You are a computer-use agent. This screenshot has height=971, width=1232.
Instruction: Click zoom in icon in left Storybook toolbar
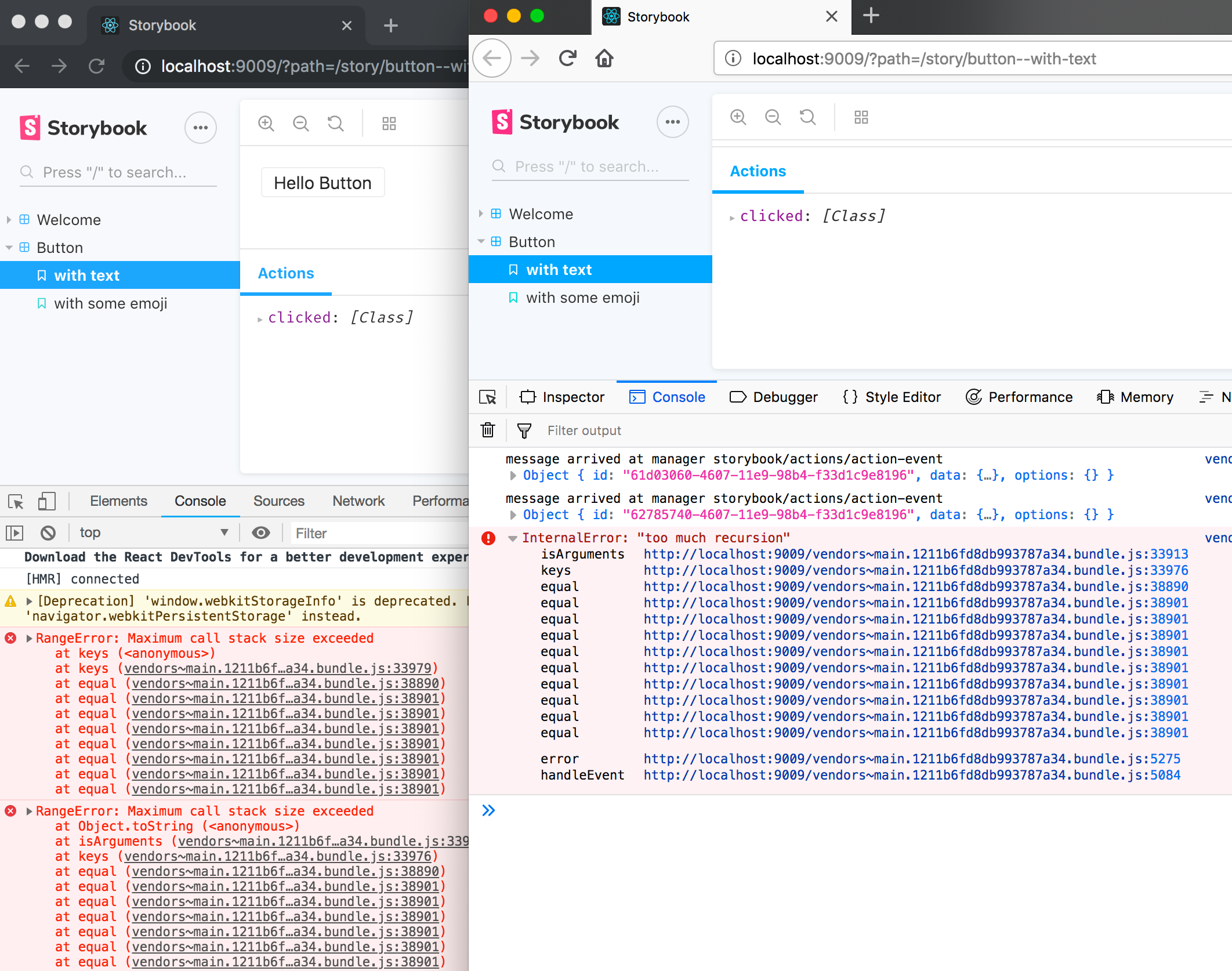tap(266, 124)
